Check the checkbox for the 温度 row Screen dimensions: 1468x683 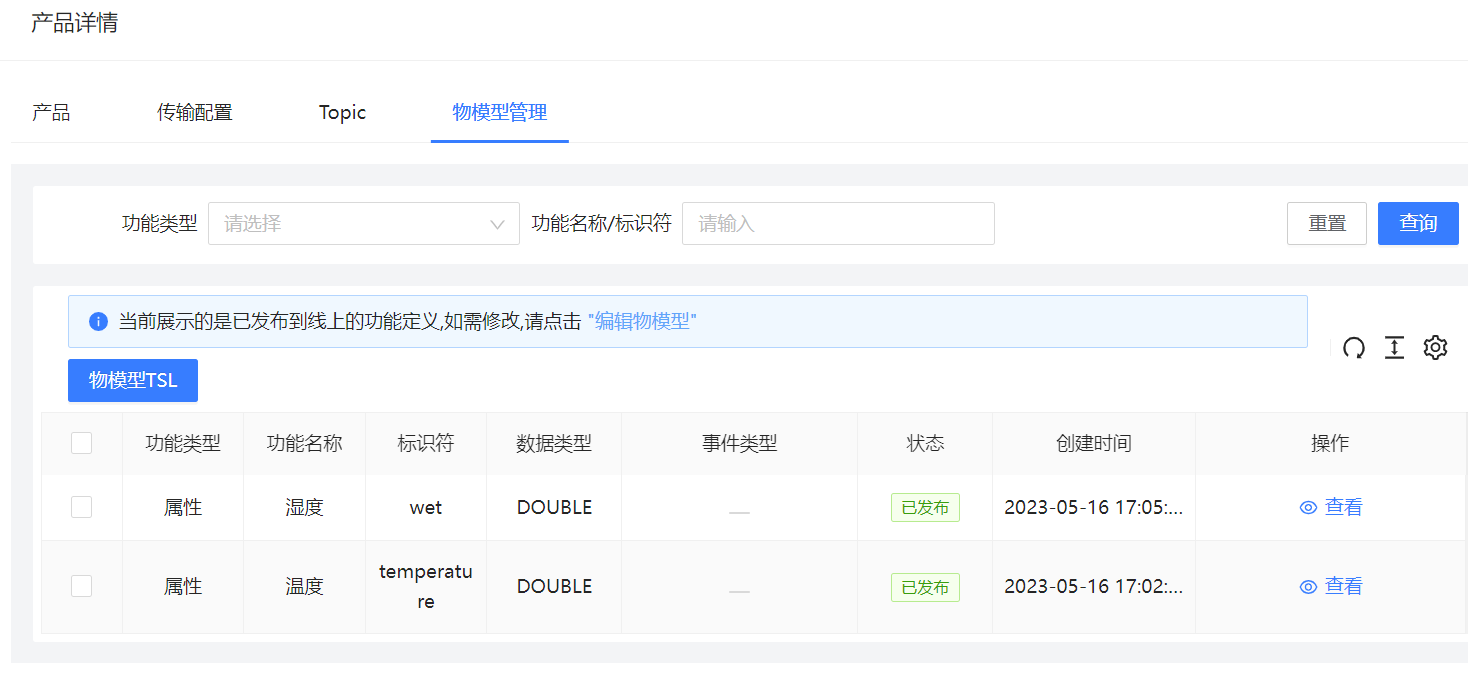tap(82, 586)
